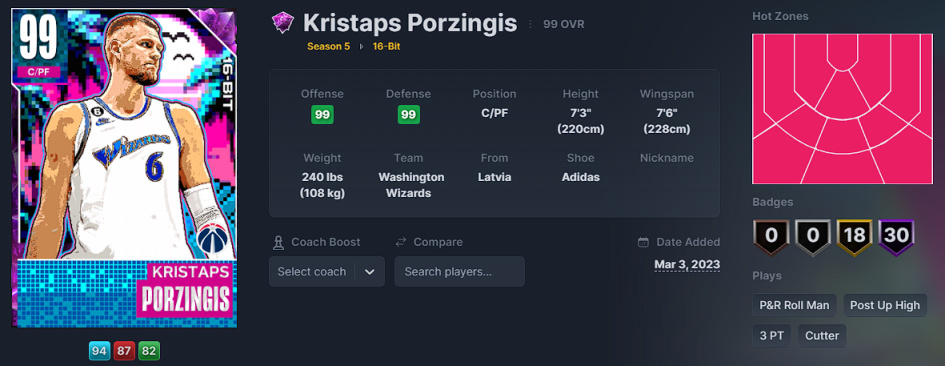945x366 pixels.
Task: Select the Post Up High play tag
Action: click(x=885, y=305)
